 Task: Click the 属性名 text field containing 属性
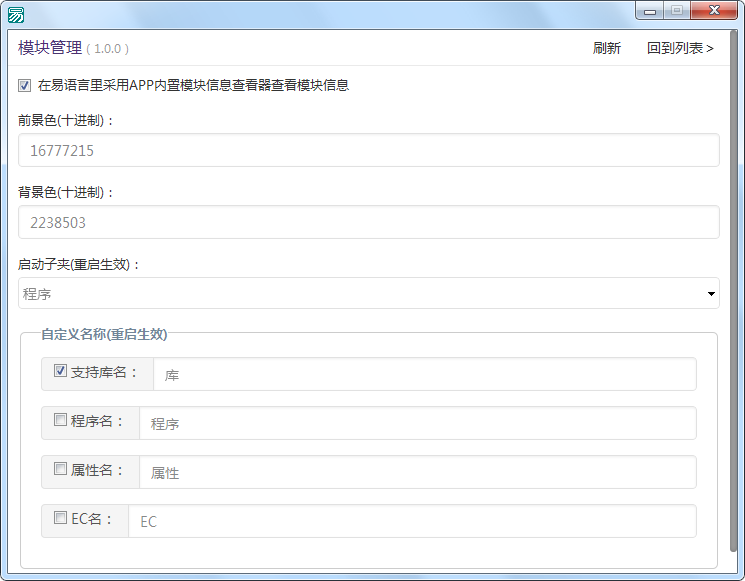[418, 472]
